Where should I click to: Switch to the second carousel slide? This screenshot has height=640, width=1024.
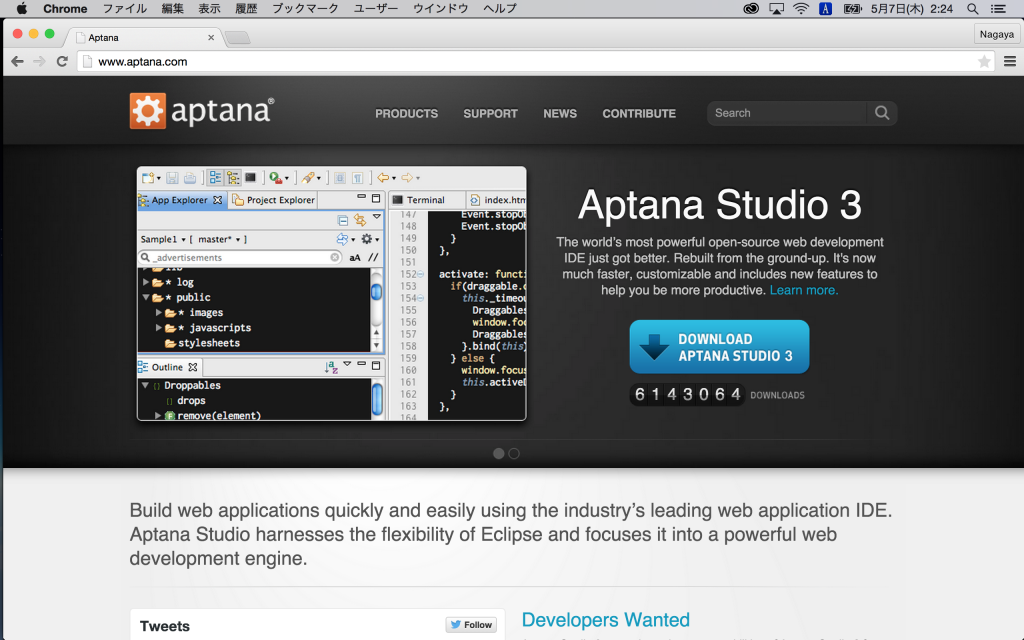514,453
